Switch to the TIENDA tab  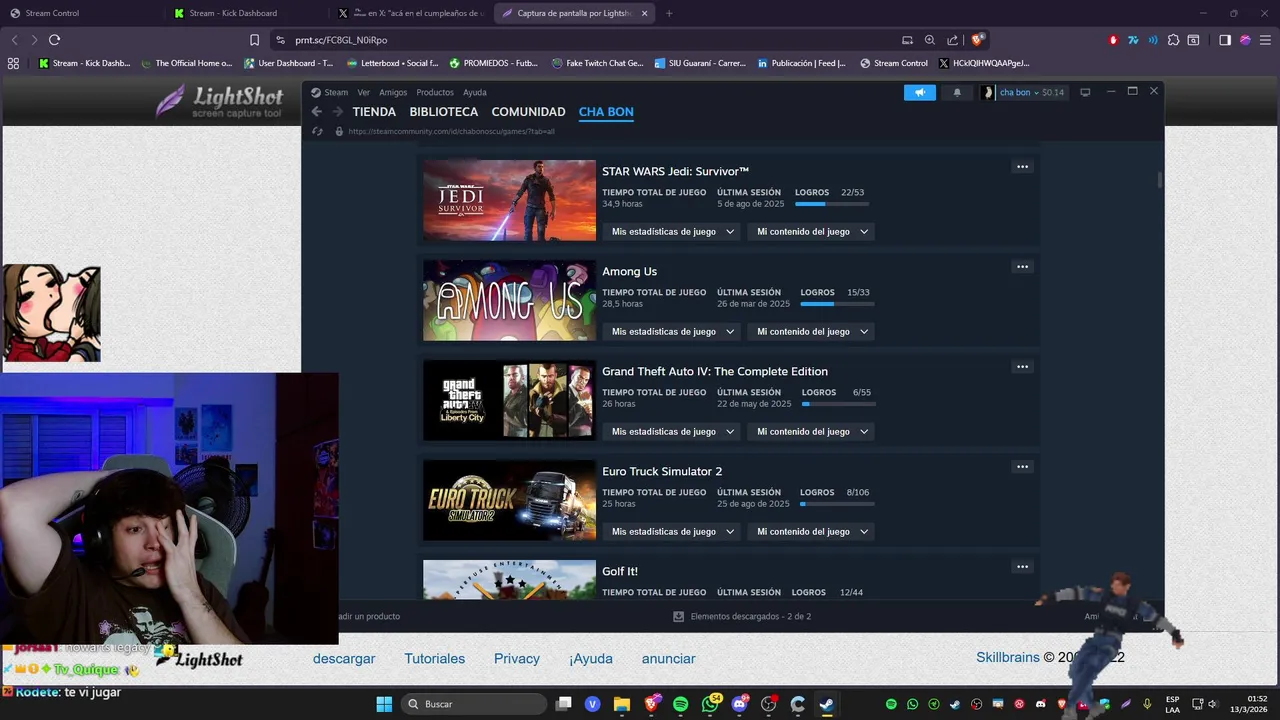click(x=374, y=112)
